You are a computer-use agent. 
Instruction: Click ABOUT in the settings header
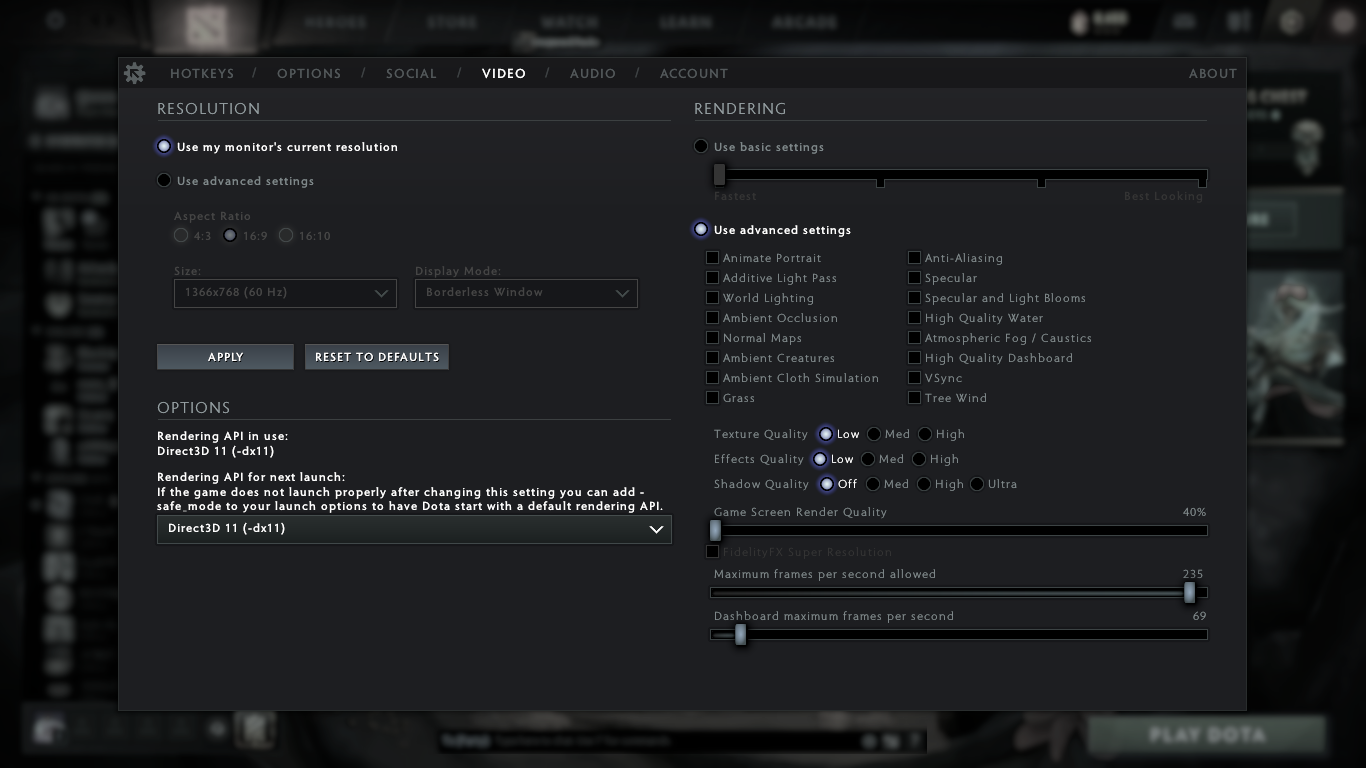pyautogui.click(x=1213, y=73)
